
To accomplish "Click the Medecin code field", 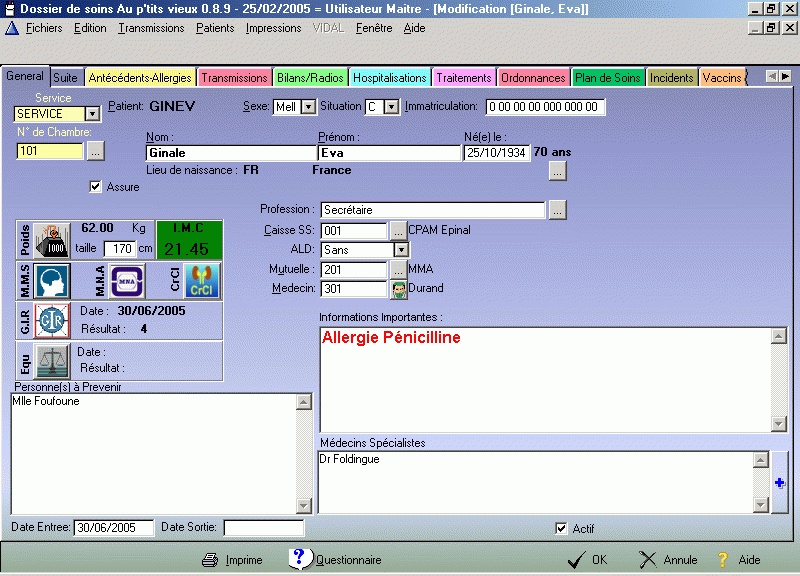I will point(354,289).
